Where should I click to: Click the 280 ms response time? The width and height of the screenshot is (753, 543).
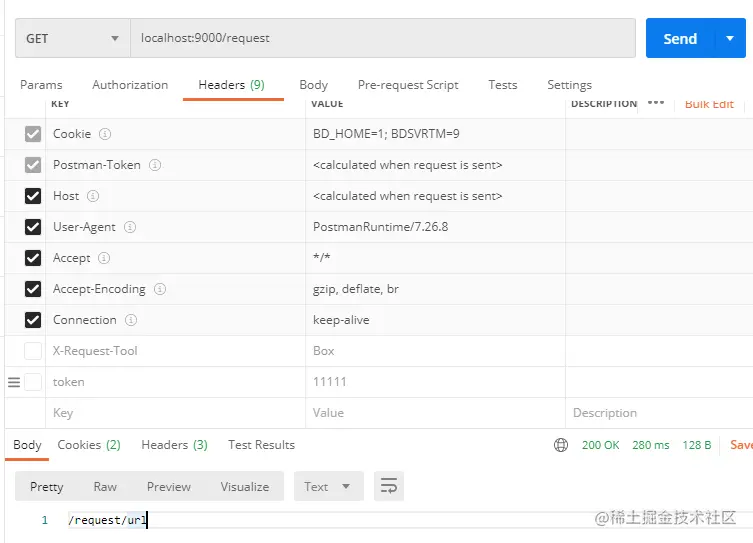[651, 445]
